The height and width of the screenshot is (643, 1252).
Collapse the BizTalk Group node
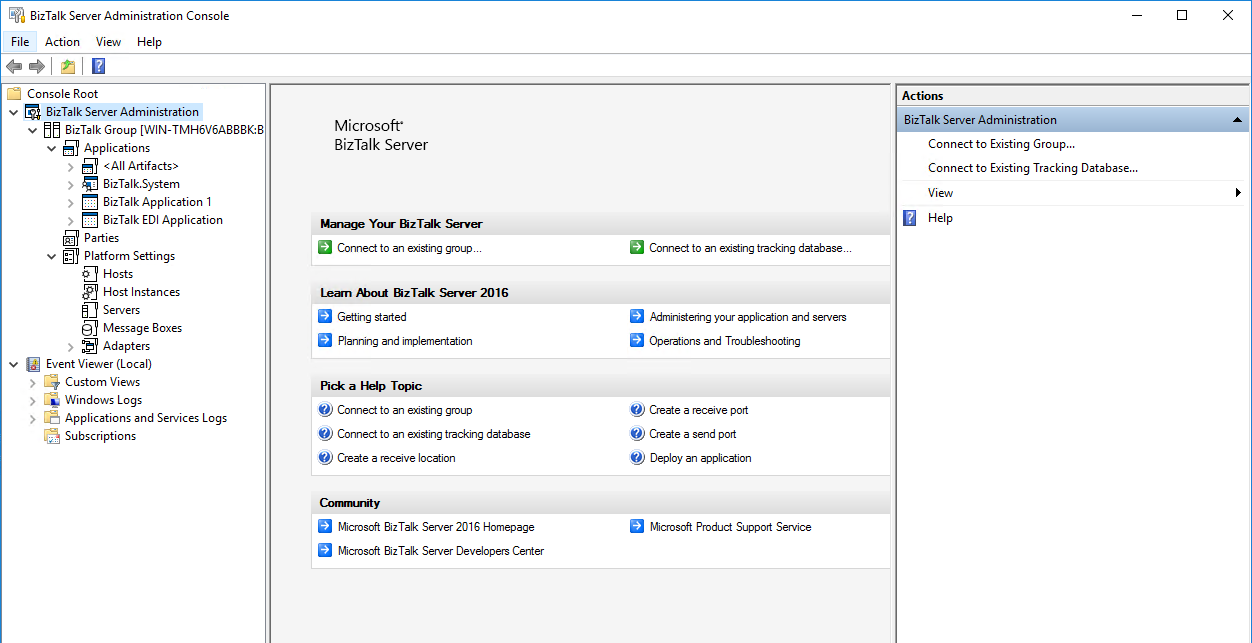pos(33,130)
